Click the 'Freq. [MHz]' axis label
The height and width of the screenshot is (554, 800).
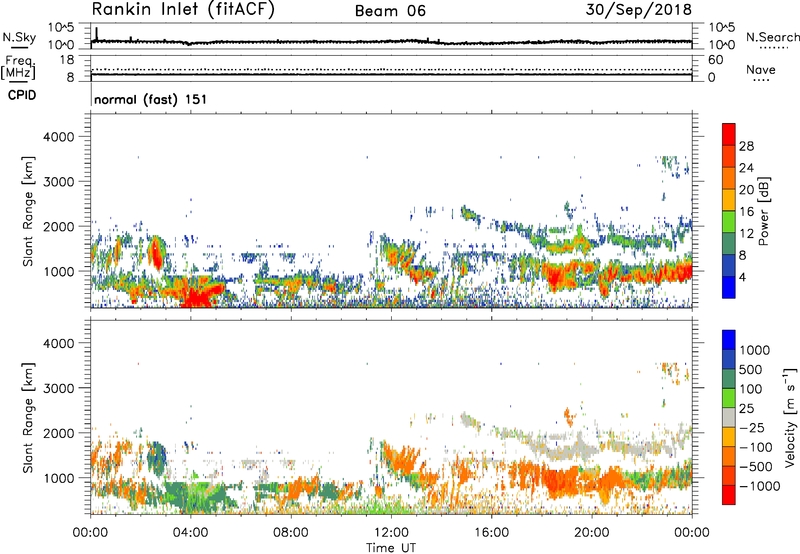(x=18, y=67)
